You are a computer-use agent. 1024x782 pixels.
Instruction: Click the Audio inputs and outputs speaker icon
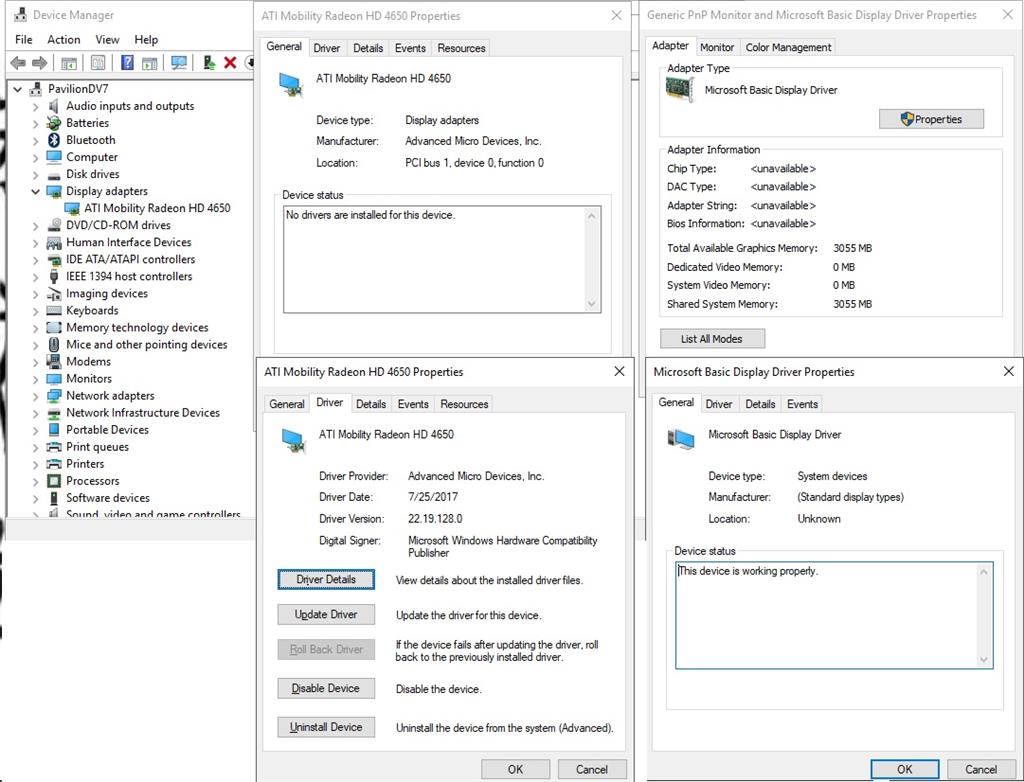(x=54, y=106)
